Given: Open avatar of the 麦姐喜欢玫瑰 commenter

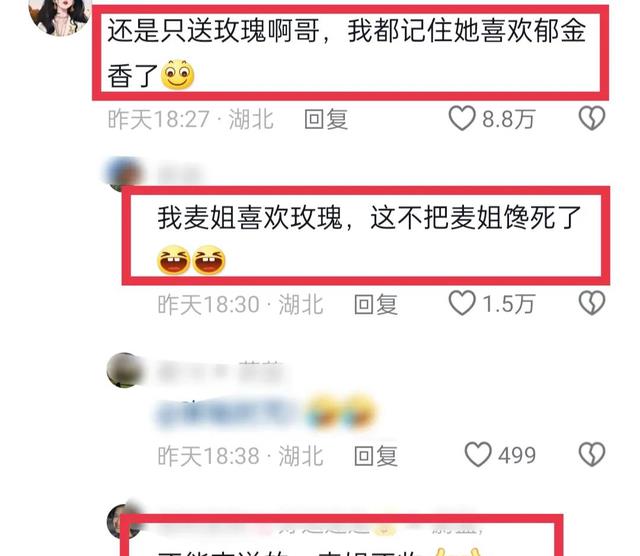Looking at the screenshot, I should pos(123,173).
